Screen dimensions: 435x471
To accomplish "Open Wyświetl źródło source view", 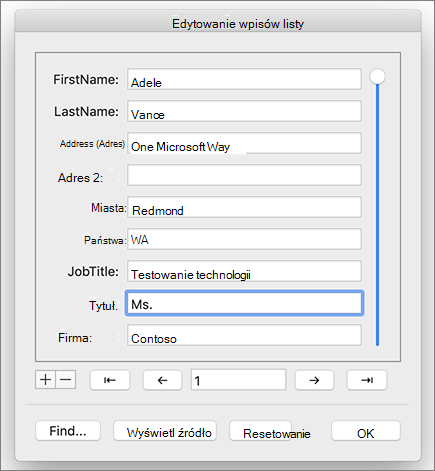I will coord(165,431).
